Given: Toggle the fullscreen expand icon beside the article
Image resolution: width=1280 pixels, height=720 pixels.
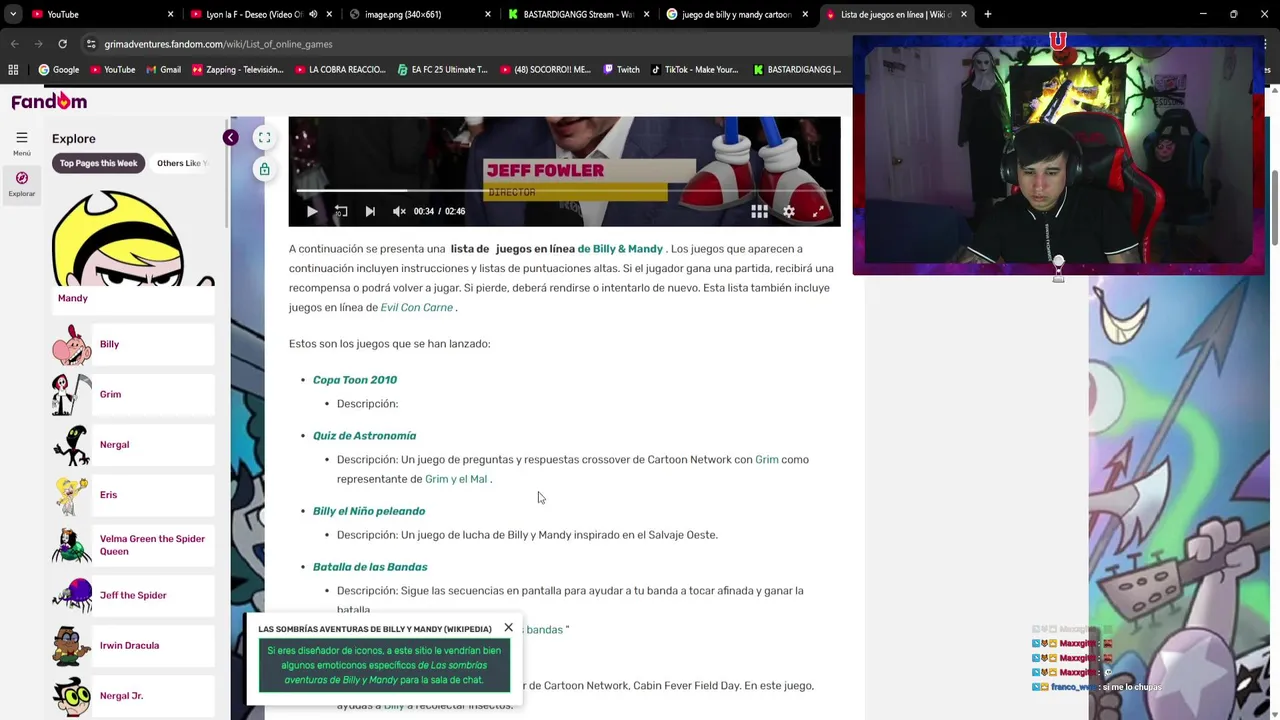Looking at the screenshot, I should 264,138.
